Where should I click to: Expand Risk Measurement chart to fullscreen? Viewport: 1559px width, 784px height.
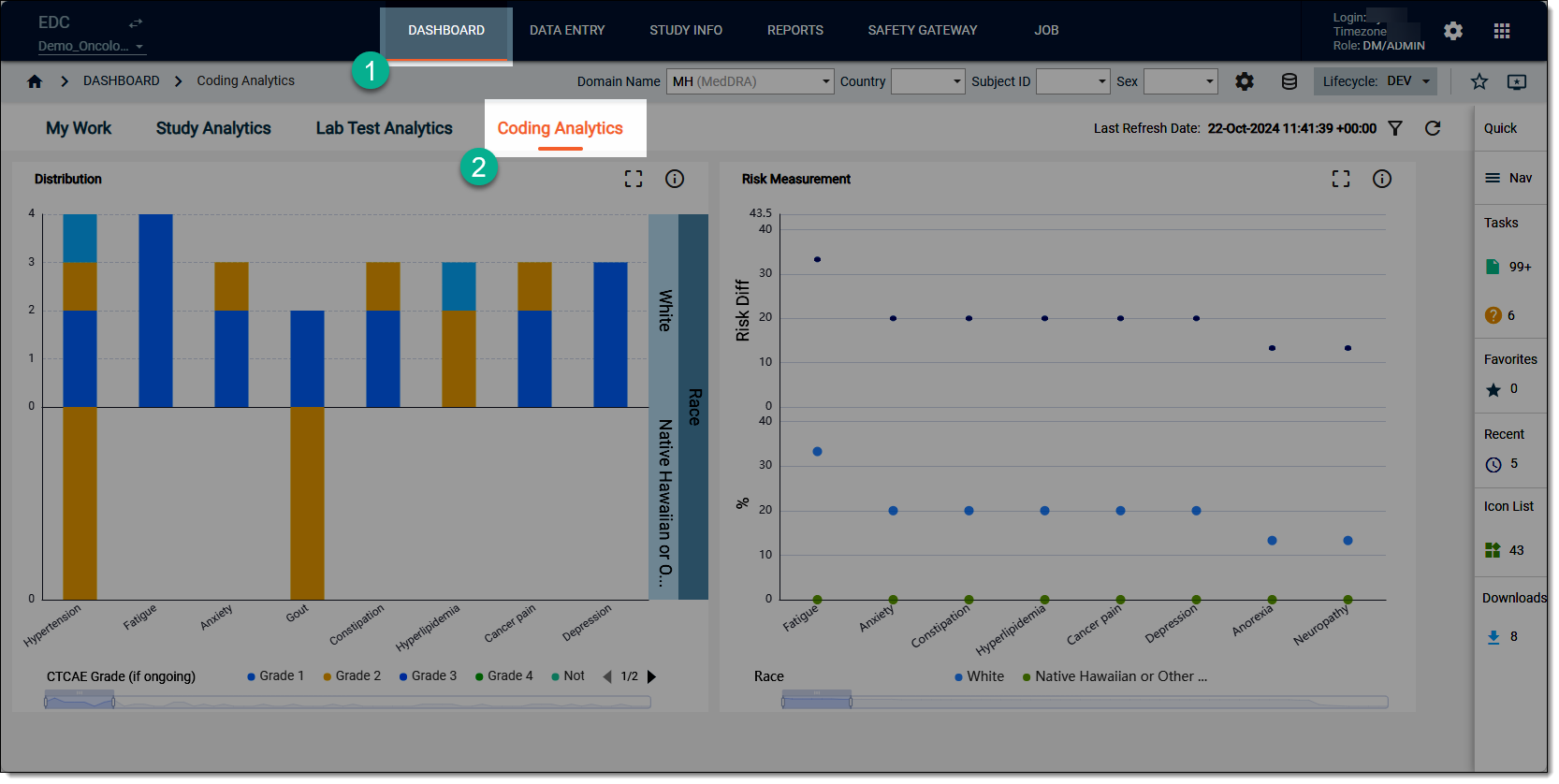coord(1341,179)
